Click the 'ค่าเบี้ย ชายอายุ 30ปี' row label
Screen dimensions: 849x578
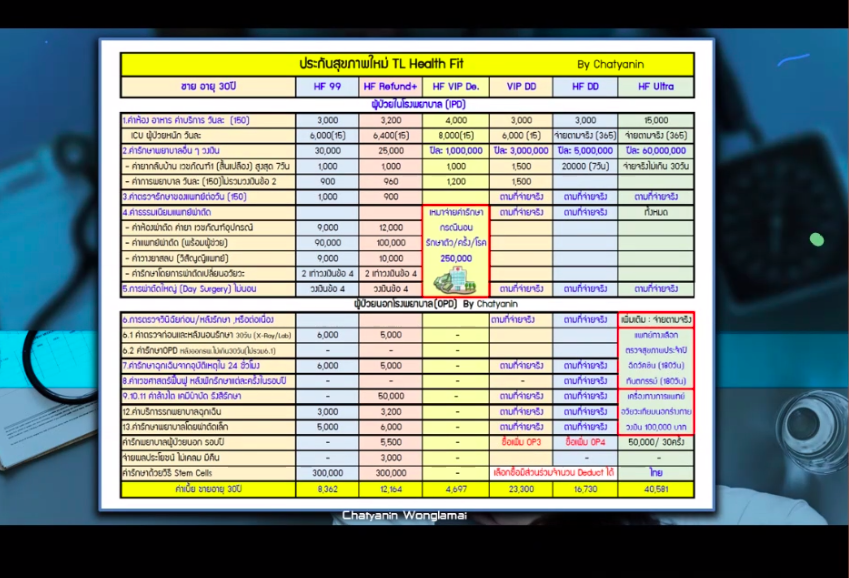tap(208, 489)
